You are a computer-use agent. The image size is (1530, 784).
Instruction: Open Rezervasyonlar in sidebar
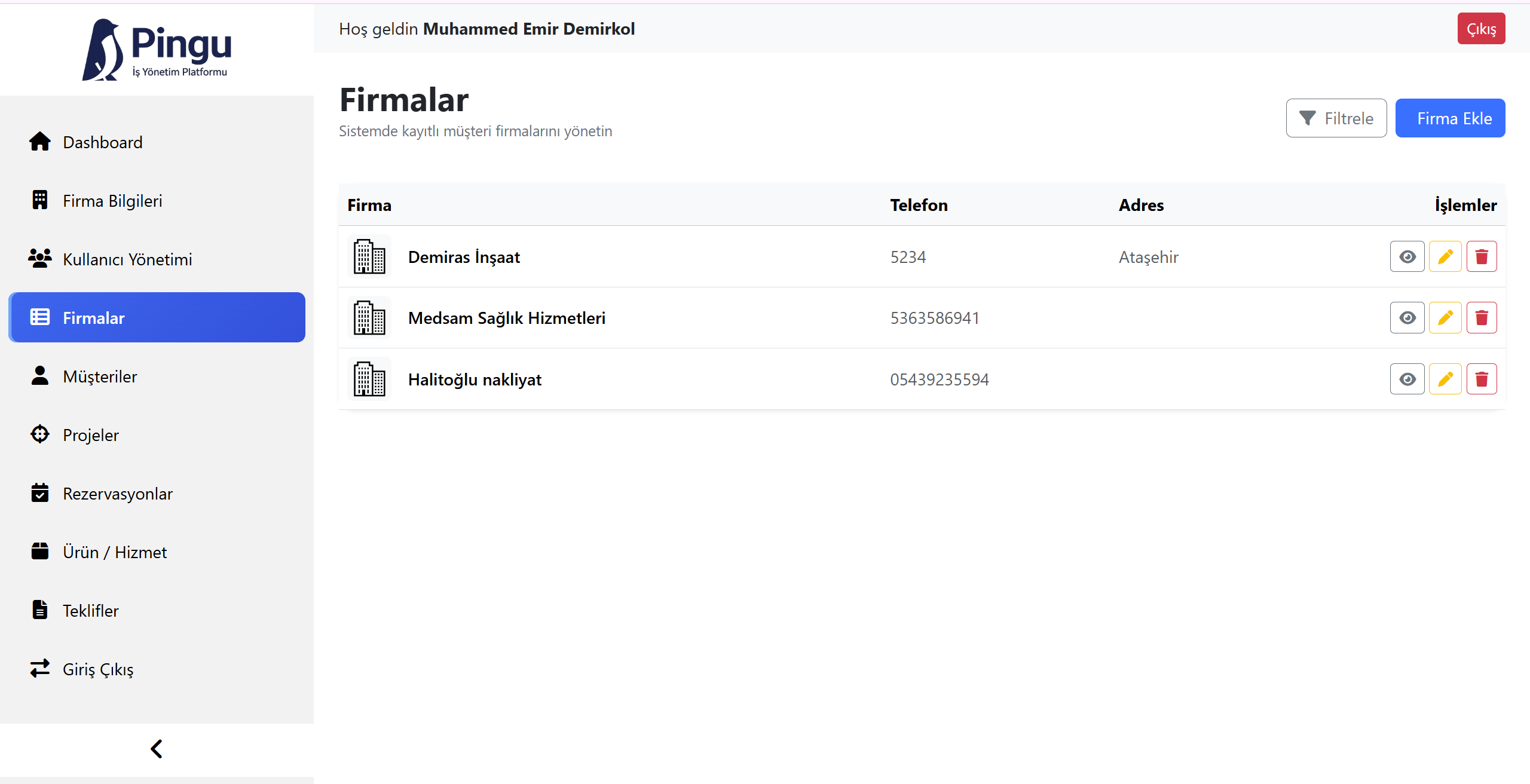pyautogui.click(x=118, y=494)
